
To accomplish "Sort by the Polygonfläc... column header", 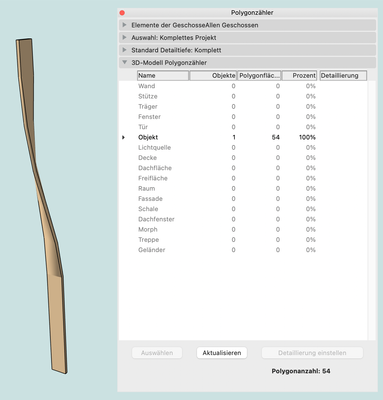I will click(259, 76).
